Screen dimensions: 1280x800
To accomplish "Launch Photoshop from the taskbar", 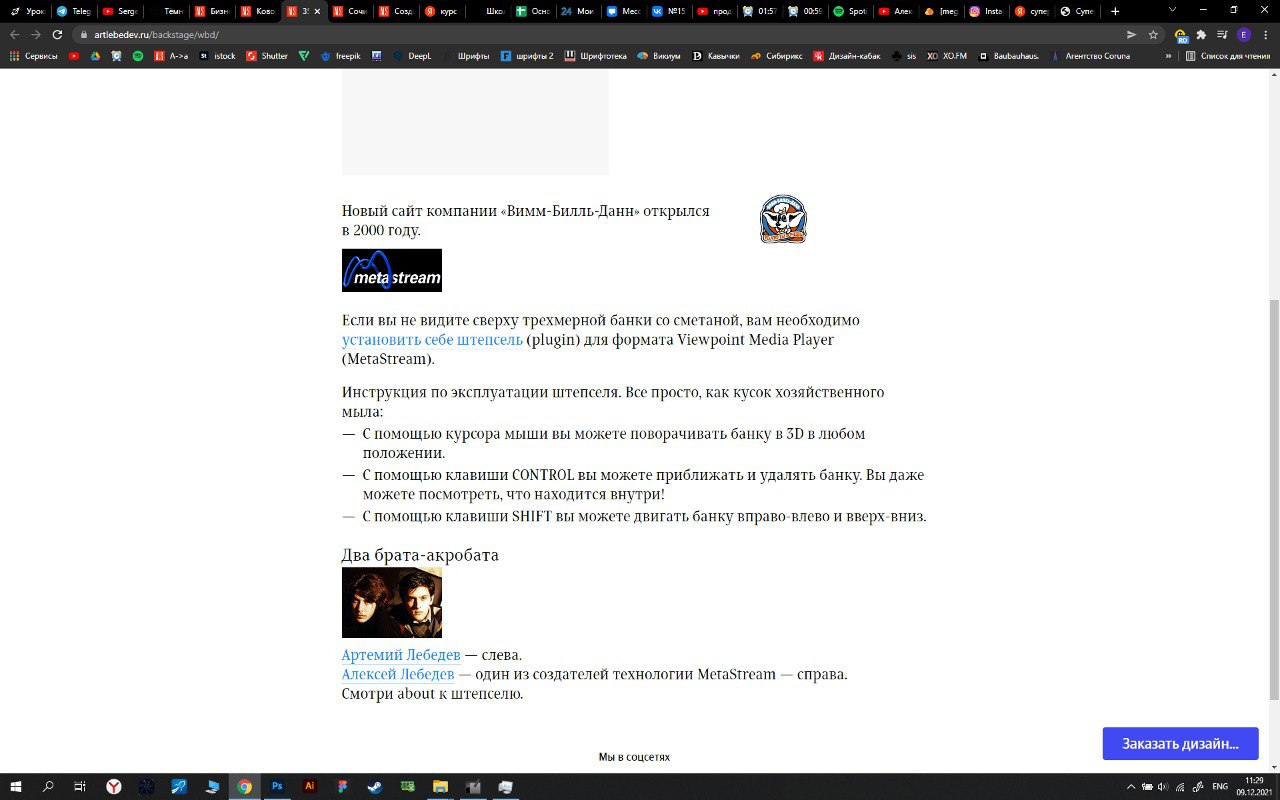I will point(277,787).
